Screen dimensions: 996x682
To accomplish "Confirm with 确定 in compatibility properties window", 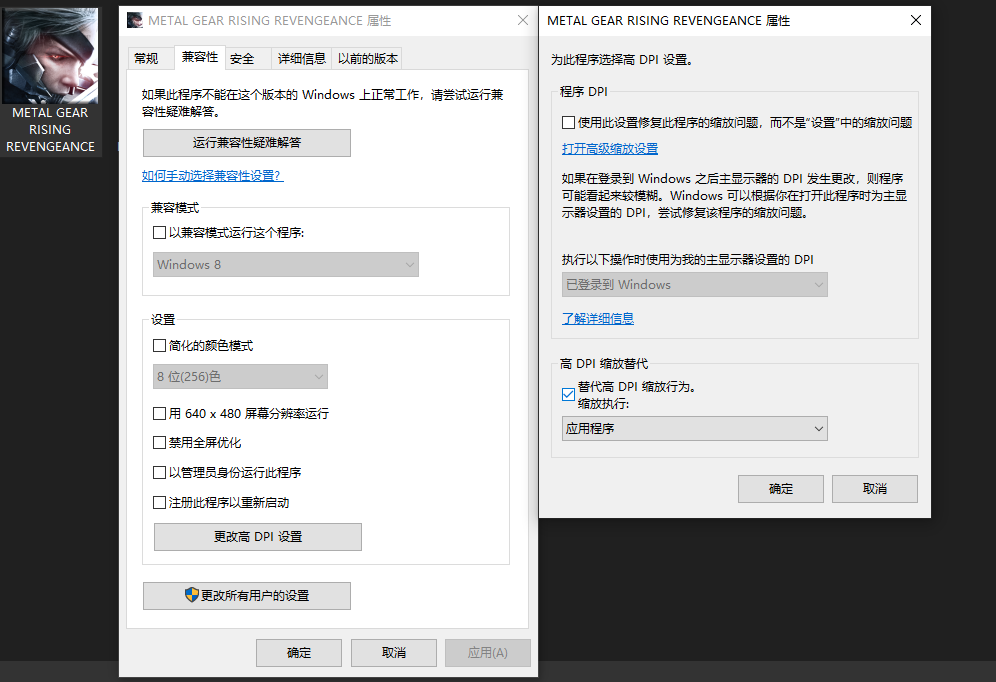I will (299, 653).
